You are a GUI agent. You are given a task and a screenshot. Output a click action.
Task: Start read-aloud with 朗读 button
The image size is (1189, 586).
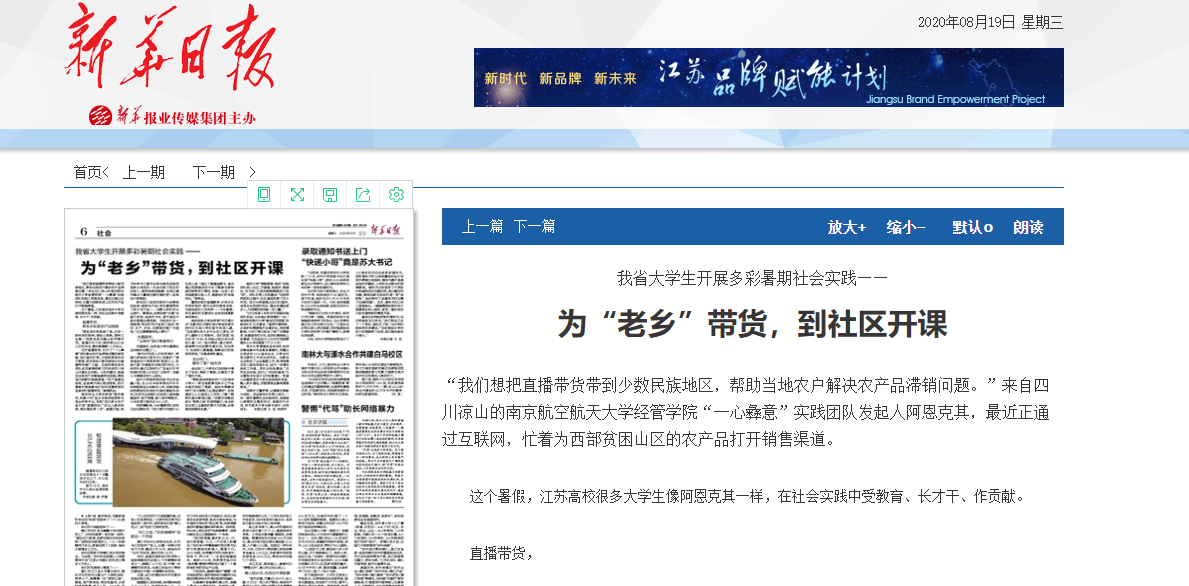click(1028, 227)
